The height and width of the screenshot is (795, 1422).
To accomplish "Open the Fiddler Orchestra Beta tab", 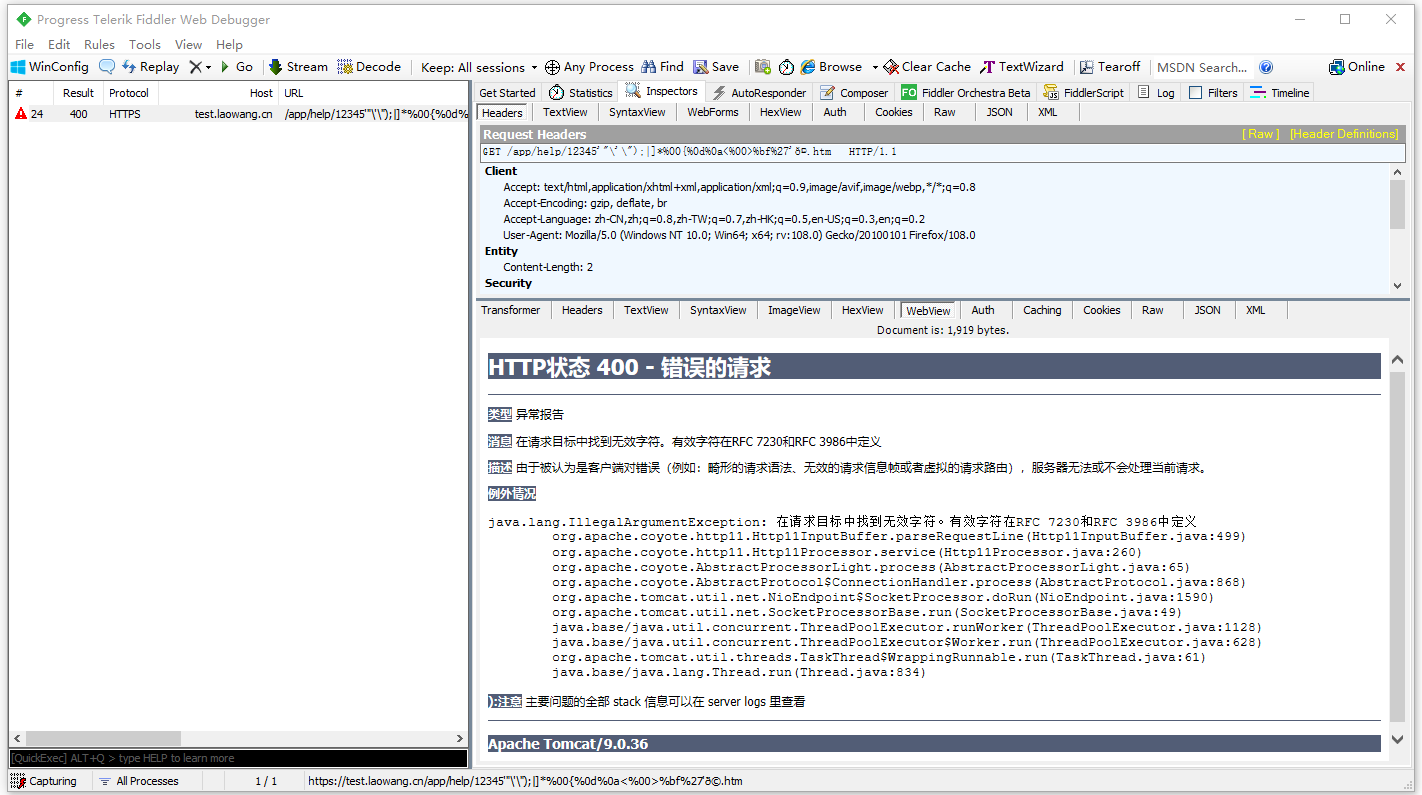I will [966, 93].
